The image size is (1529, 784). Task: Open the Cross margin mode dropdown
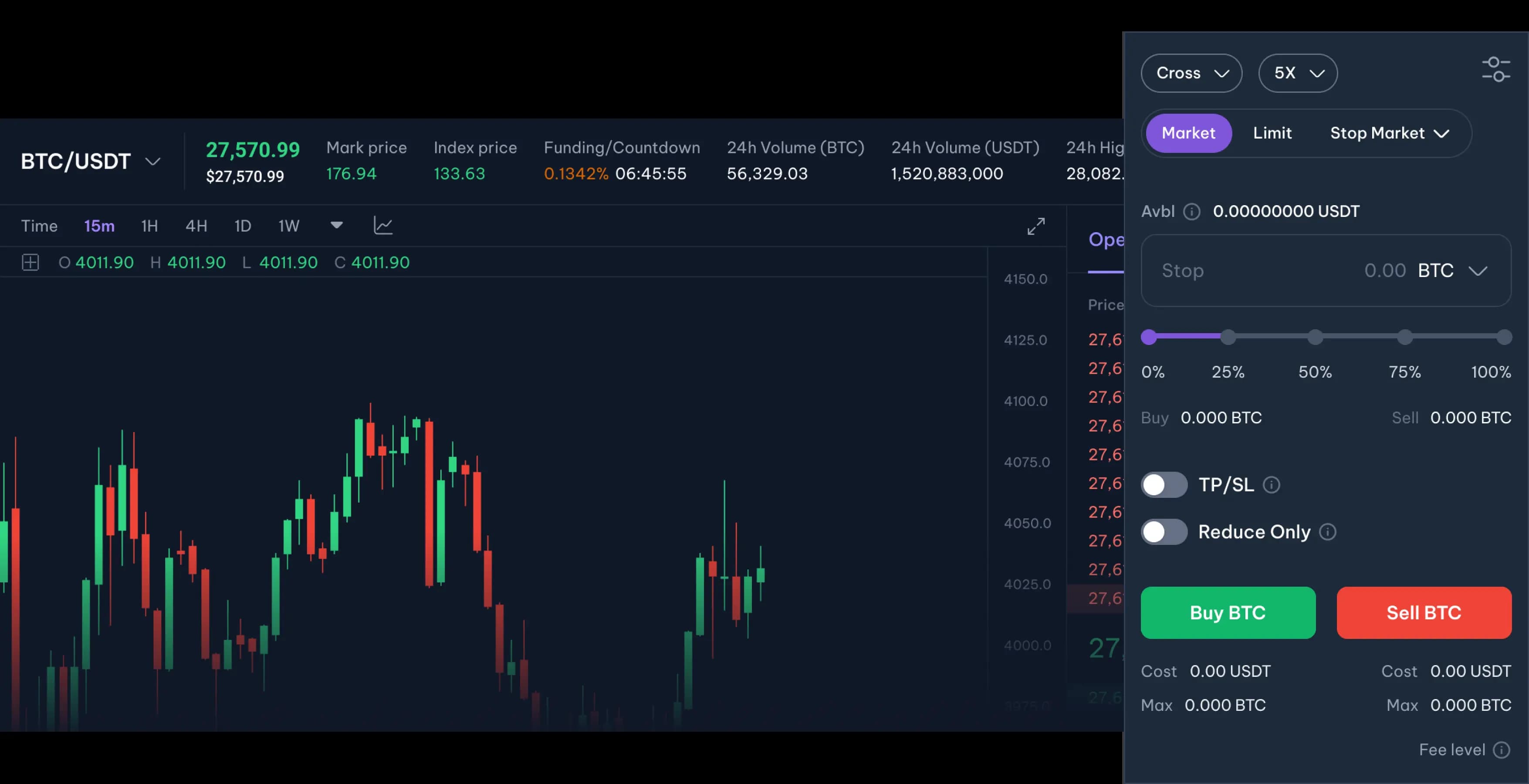click(1191, 73)
